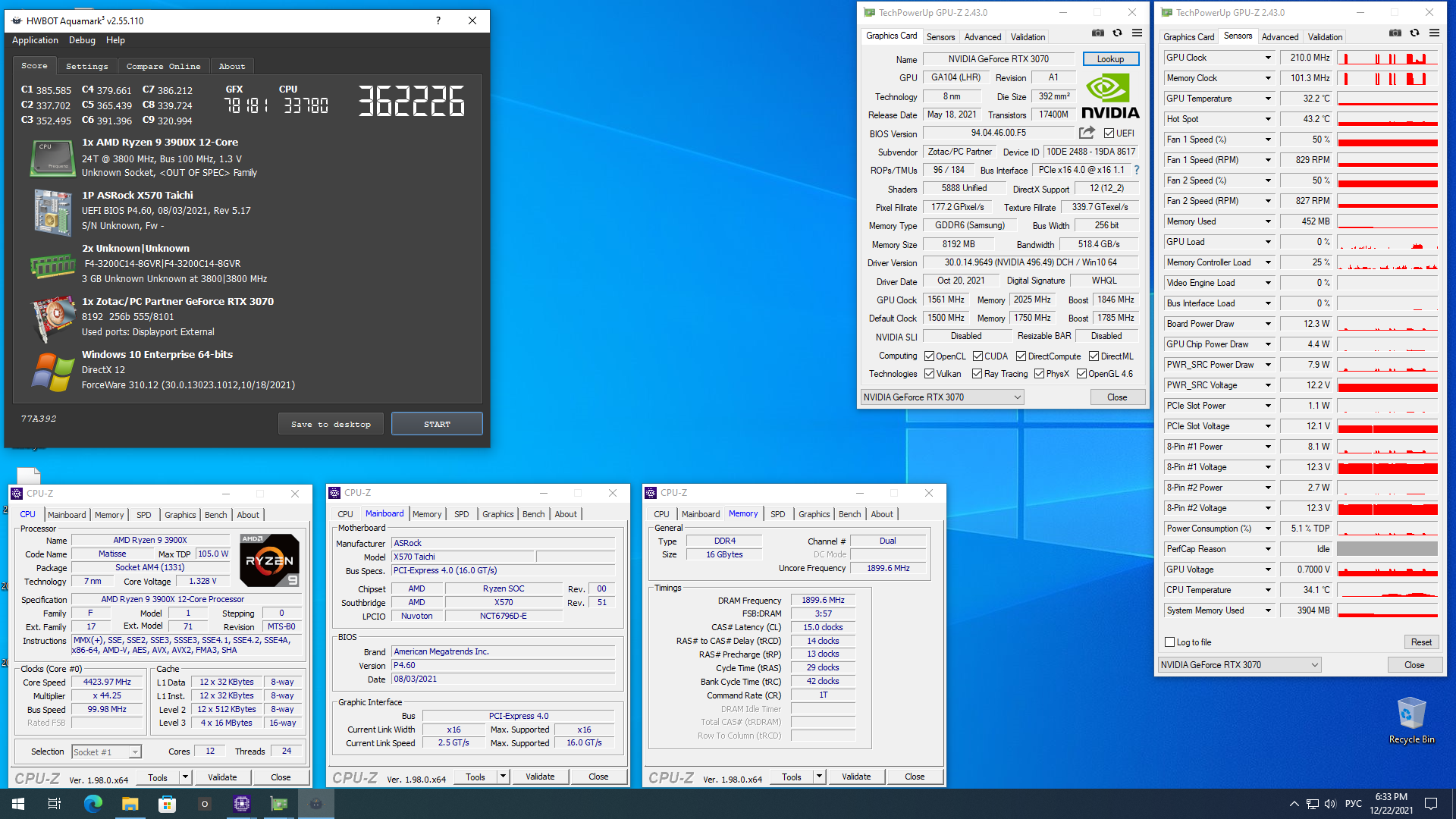Open the Debug menu in Aquamark

coord(82,40)
